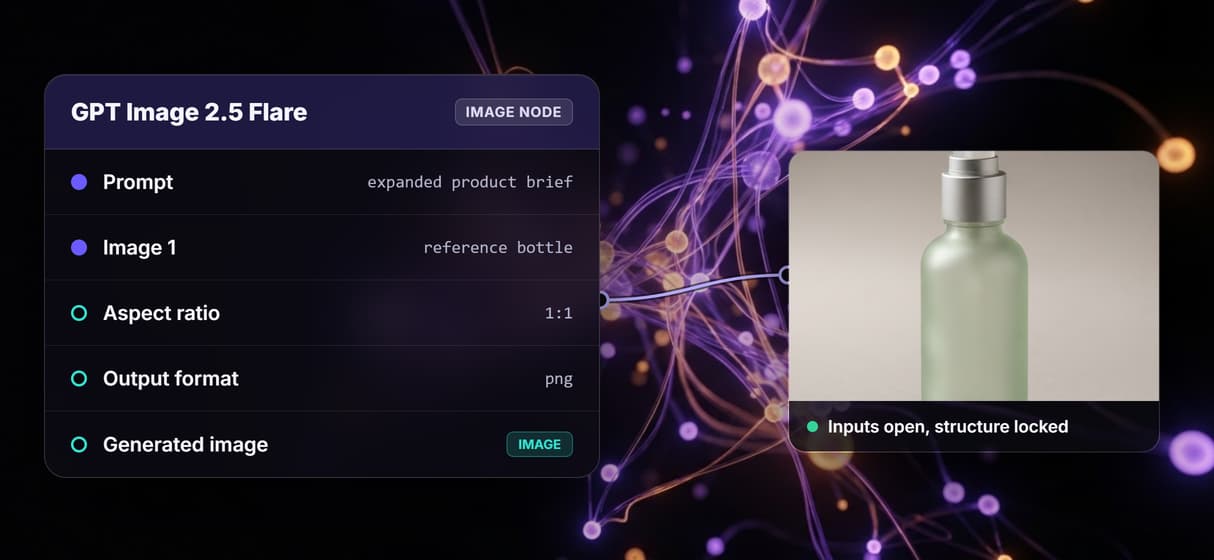Screen dimensions: 1214x560
Task: Click the IMAGE NODE badge
Action: tap(514, 112)
